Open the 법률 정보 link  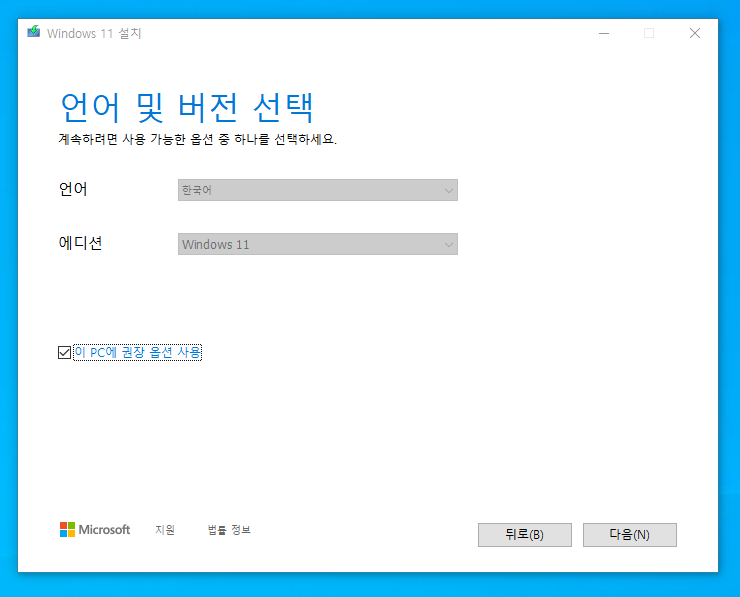click(229, 530)
